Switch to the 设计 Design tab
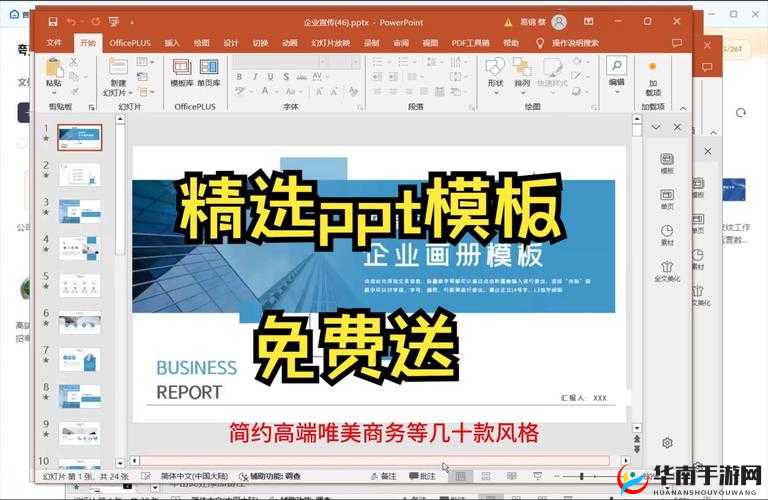This screenshot has height=500, width=768. [231, 43]
